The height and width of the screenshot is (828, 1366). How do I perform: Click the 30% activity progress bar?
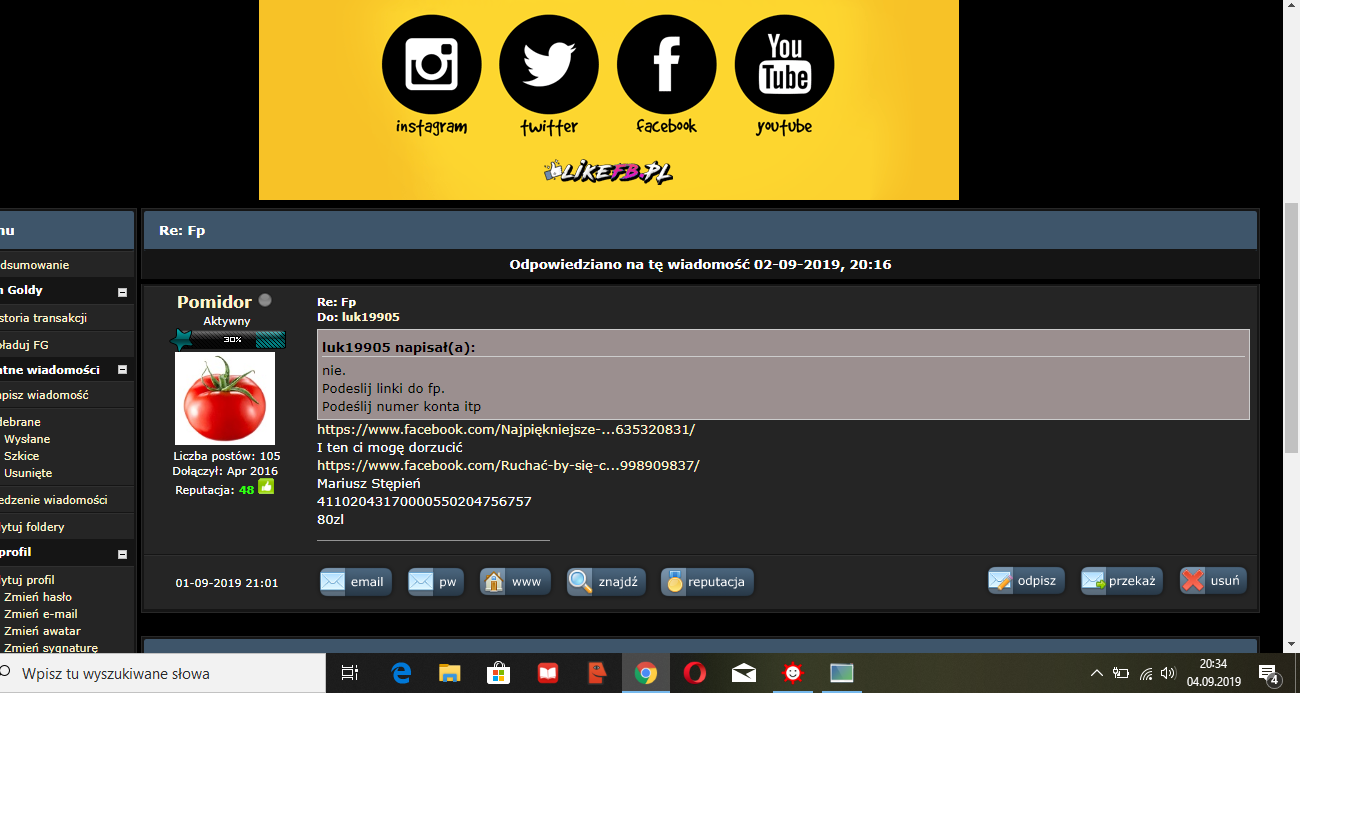[x=228, y=340]
